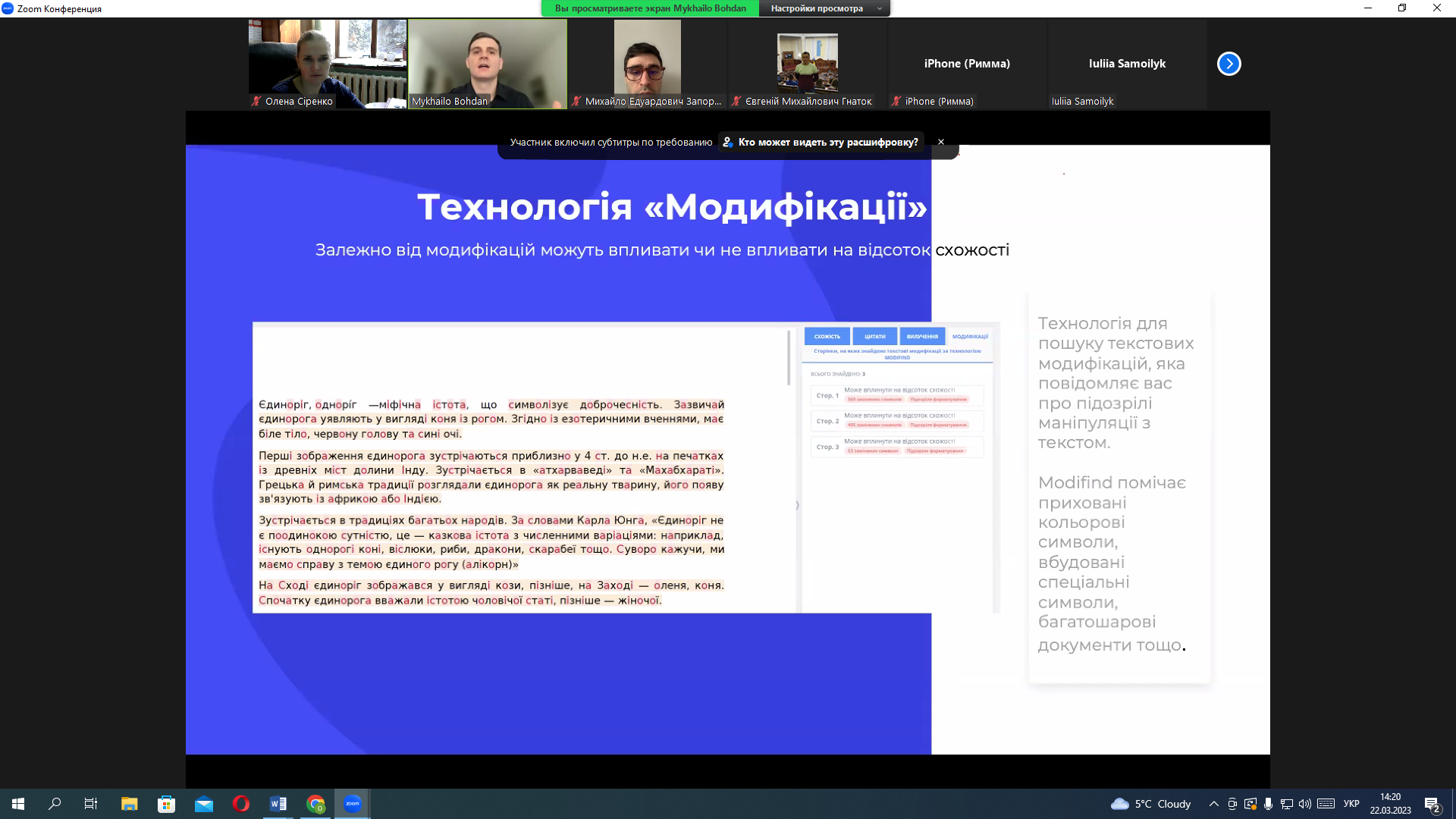Viewport: 1456px width, 819px height.
Task: Show hidden system tray icons
Action: (x=1213, y=804)
